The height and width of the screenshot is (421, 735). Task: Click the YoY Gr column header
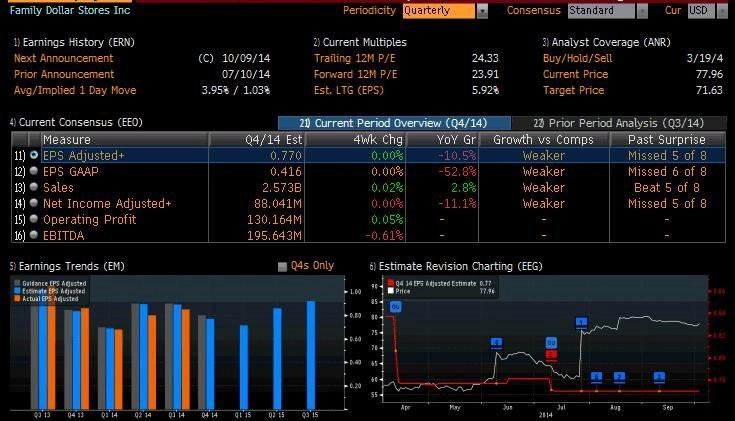coord(442,140)
